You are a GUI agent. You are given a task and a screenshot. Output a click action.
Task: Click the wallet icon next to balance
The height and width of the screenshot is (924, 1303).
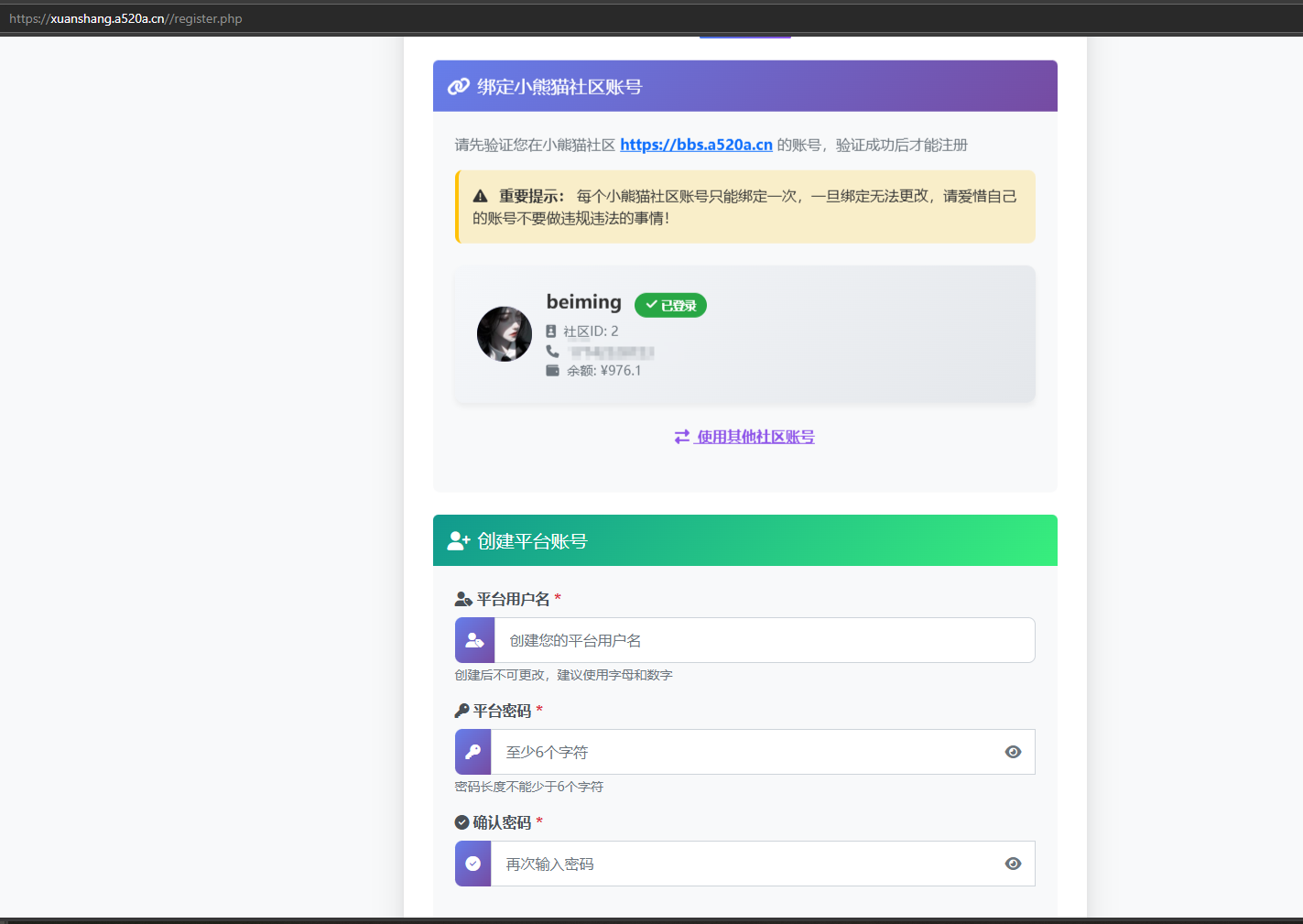point(552,371)
